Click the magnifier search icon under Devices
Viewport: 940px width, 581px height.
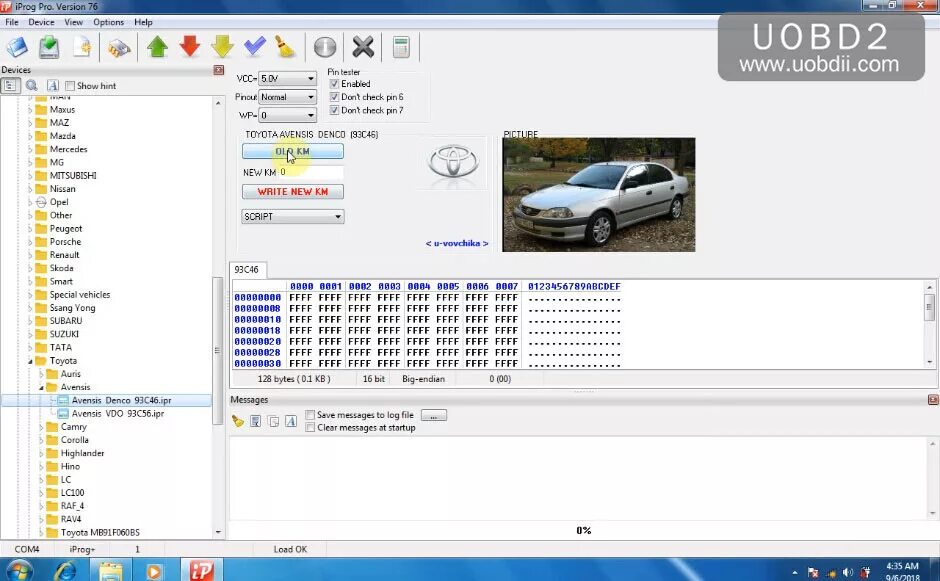click(32, 86)
